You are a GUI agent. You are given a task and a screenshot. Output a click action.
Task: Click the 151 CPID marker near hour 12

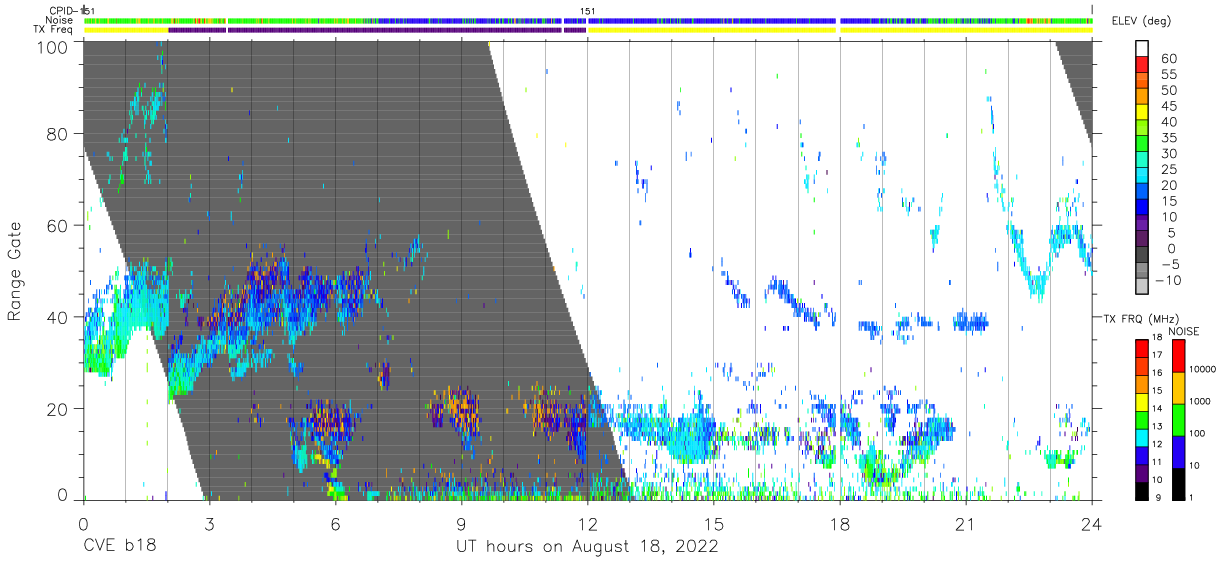pyautogui.click(x=588, y=10)
